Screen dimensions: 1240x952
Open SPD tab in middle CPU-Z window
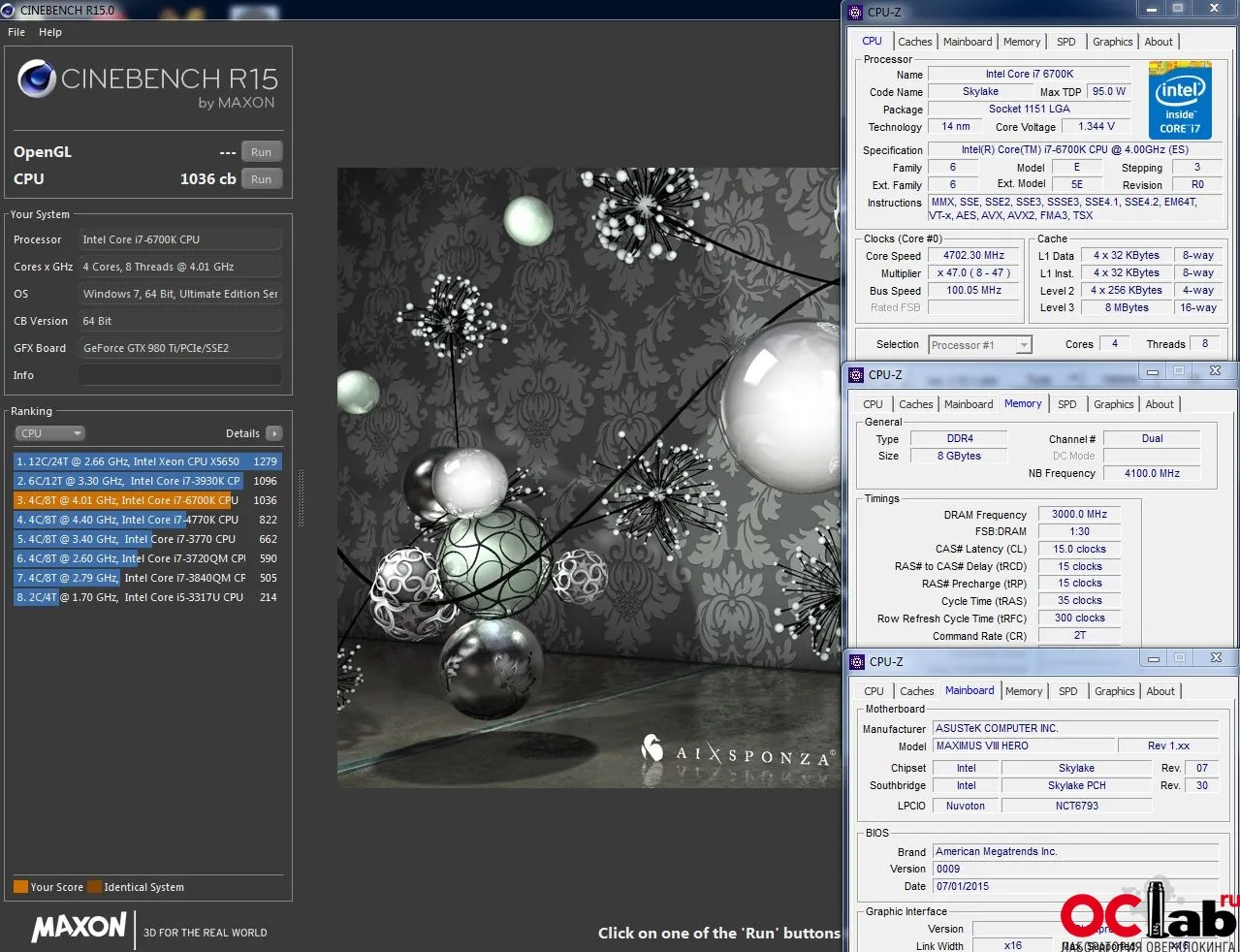tap(1066, 404)
